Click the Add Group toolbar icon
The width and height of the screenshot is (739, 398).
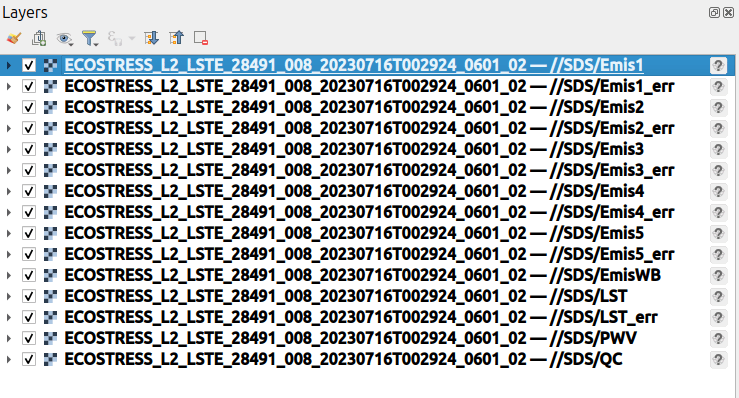(x=39, y=38)
